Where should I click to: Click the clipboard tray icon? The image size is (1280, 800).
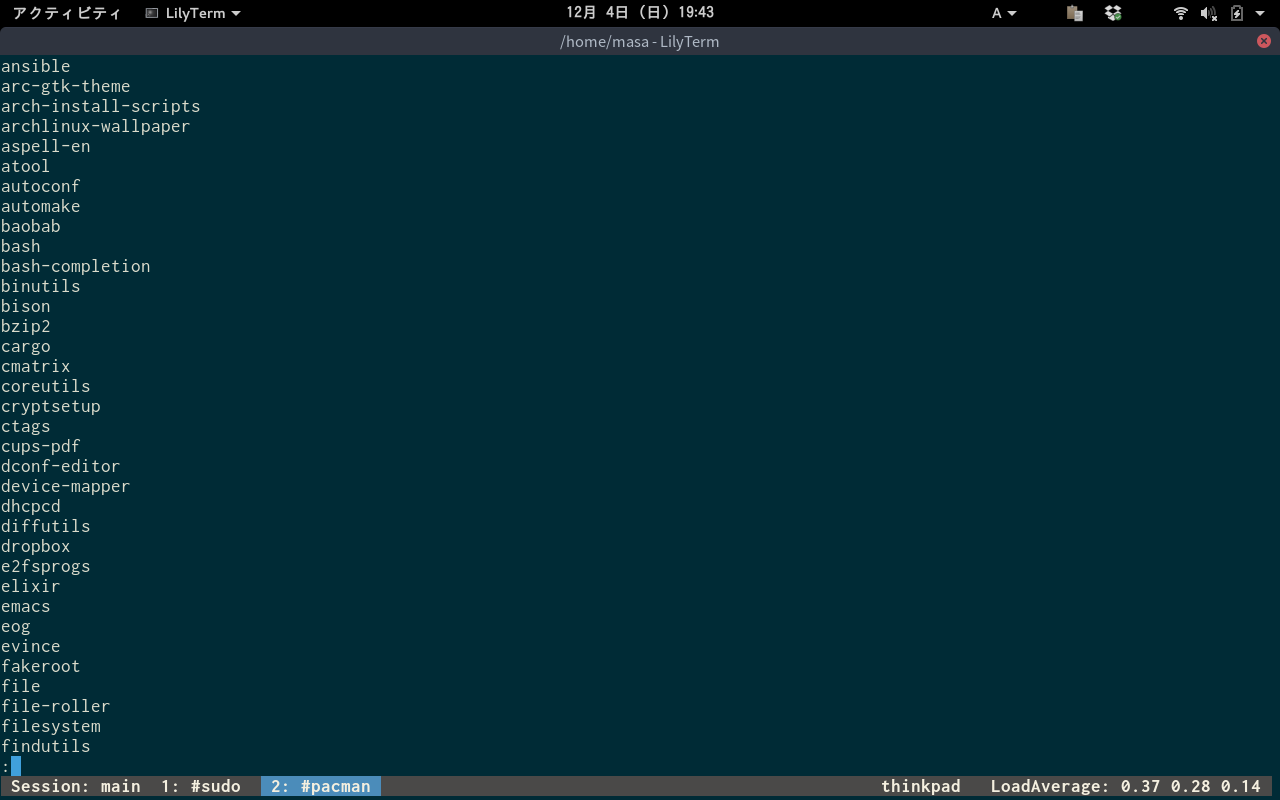tap(1075, 13)
